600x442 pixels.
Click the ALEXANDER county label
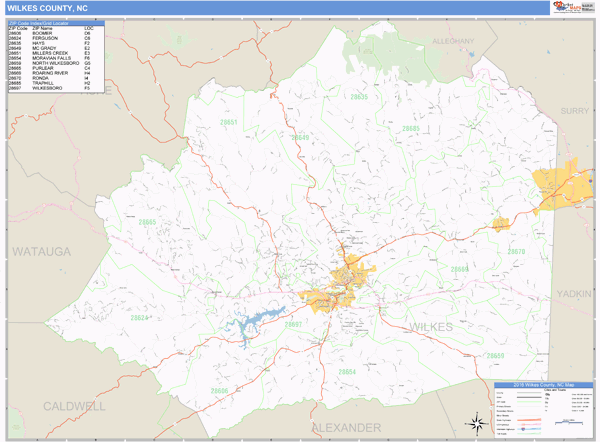[x=345, y=427]
